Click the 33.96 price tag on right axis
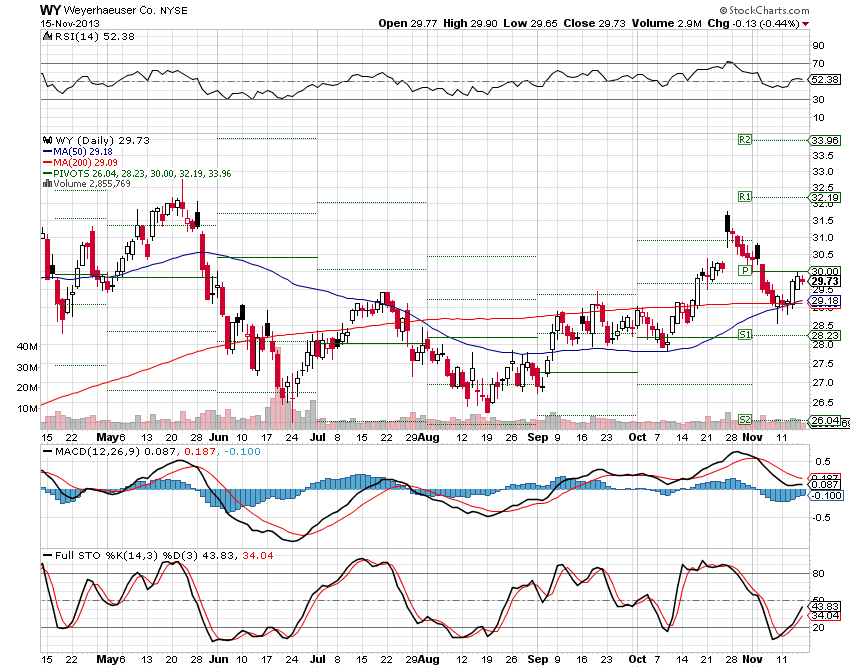 [825, 140]
